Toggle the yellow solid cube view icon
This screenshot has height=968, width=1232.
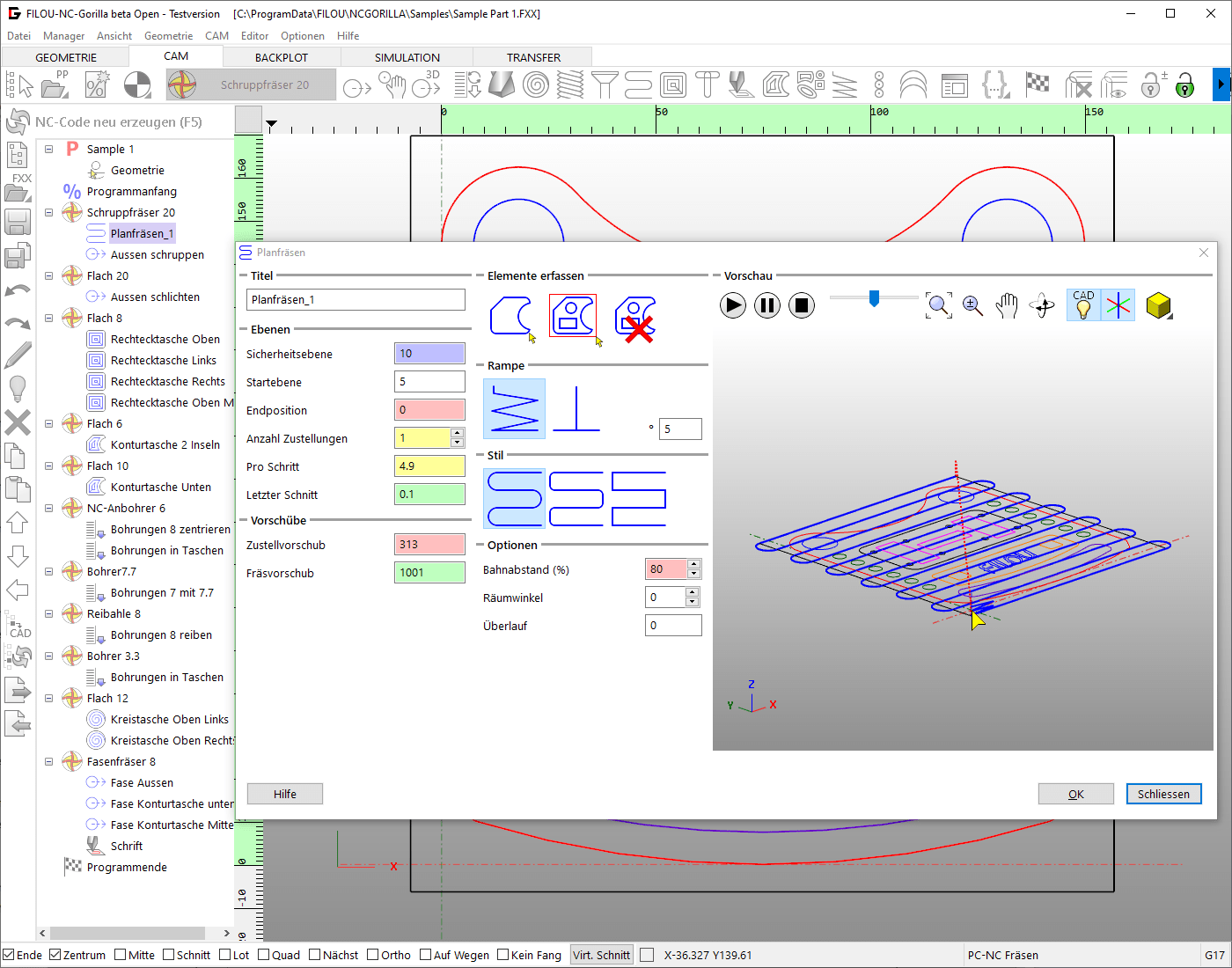(1159, 305)
